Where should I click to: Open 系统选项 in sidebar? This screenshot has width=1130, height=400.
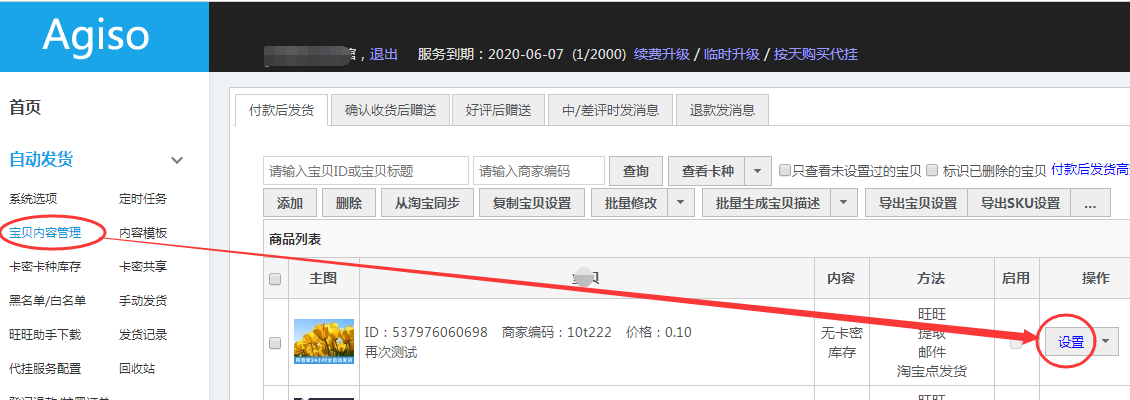pos(33,199)
